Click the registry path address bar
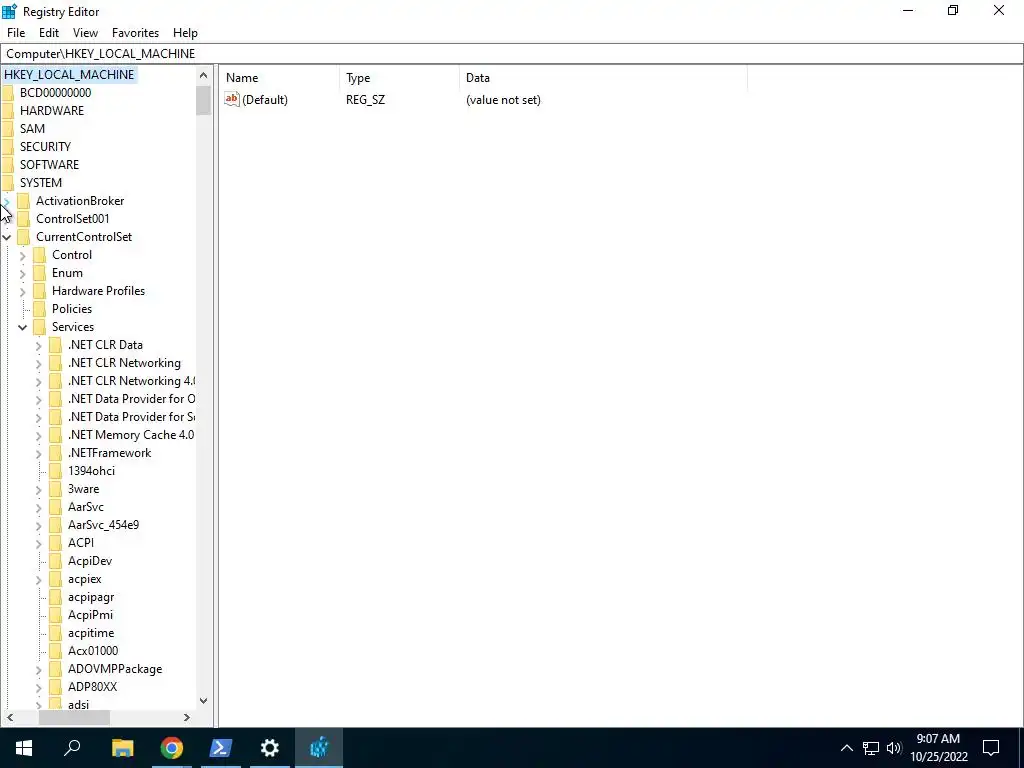 (x=512, y=54)
